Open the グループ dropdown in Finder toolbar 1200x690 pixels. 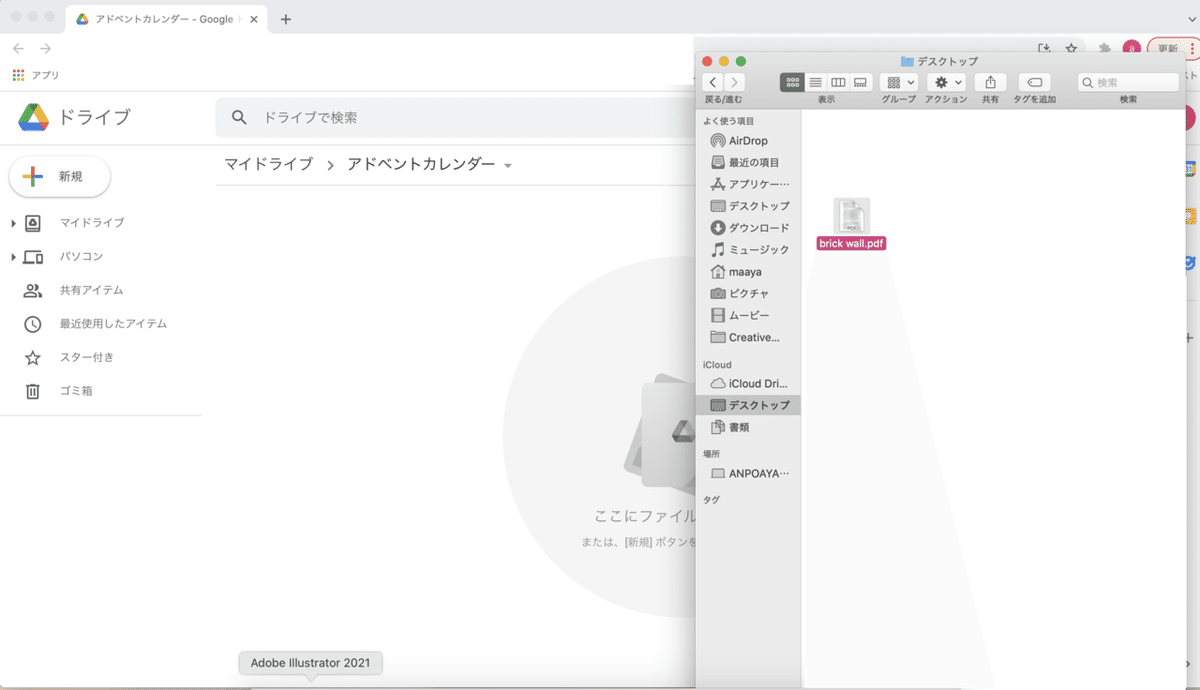(x=897, y=82)
